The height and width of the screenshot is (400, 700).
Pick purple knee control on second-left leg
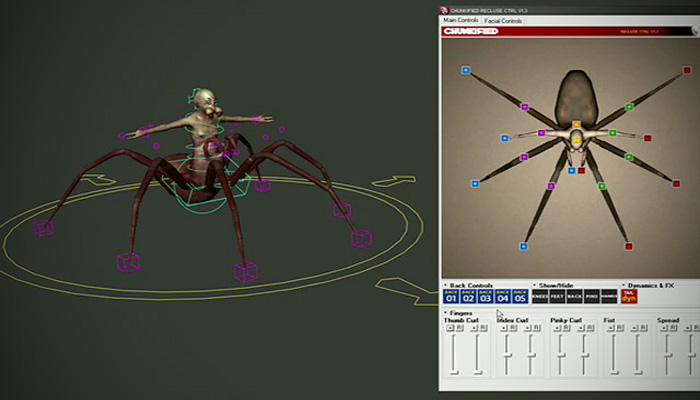click(524, 157)
